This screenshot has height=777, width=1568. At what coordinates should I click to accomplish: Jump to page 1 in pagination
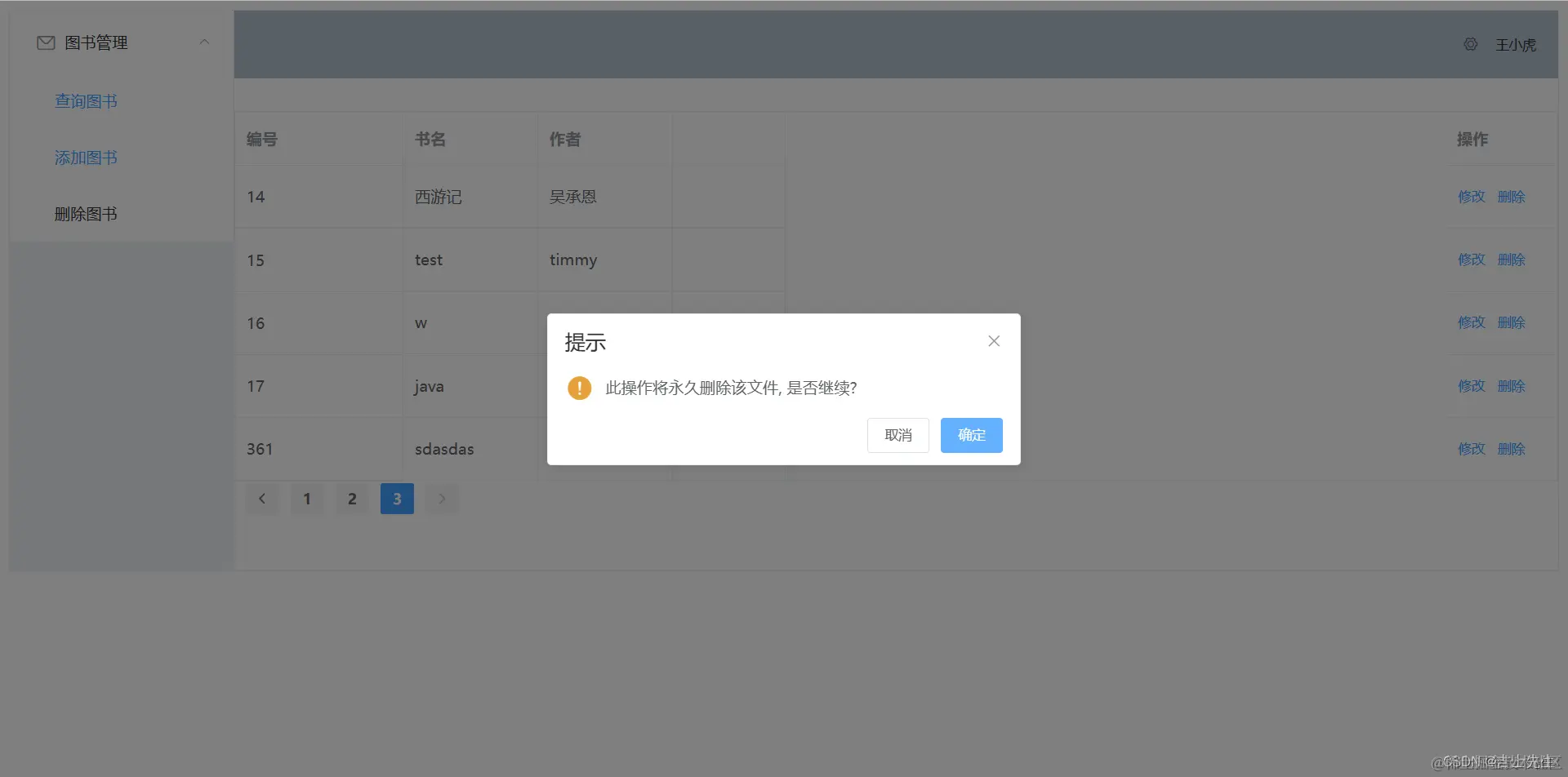[x=307, y=498]
